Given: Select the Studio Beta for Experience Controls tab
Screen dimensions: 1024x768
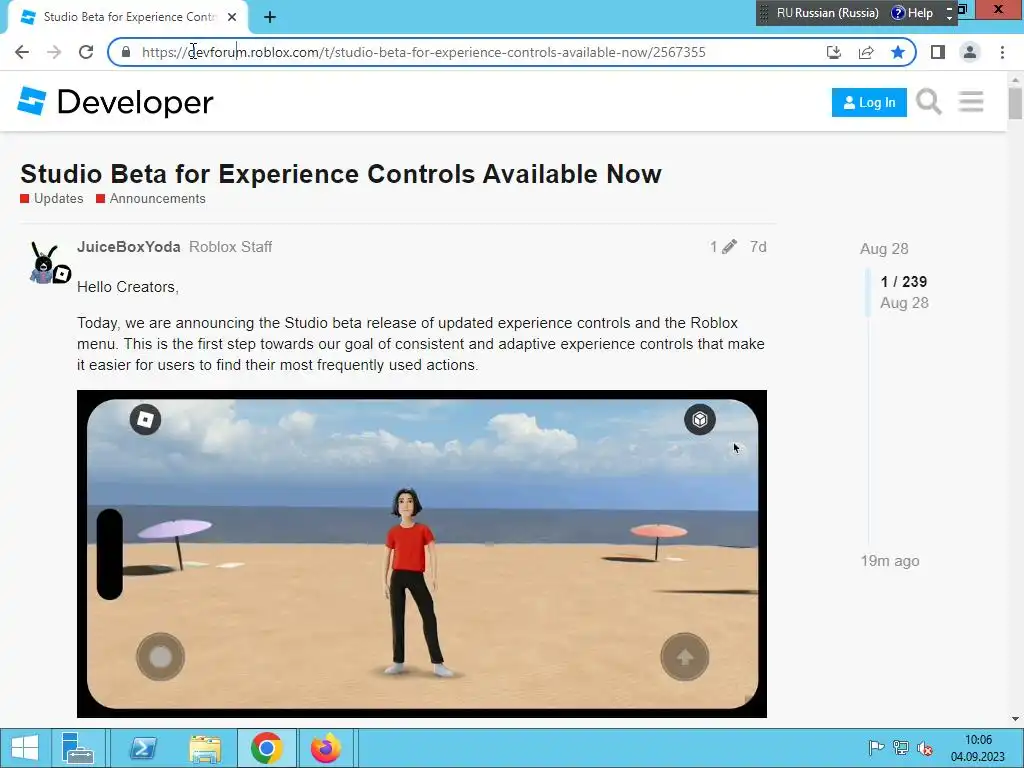Looking at the screenshot, I should (x=128, y=17).
